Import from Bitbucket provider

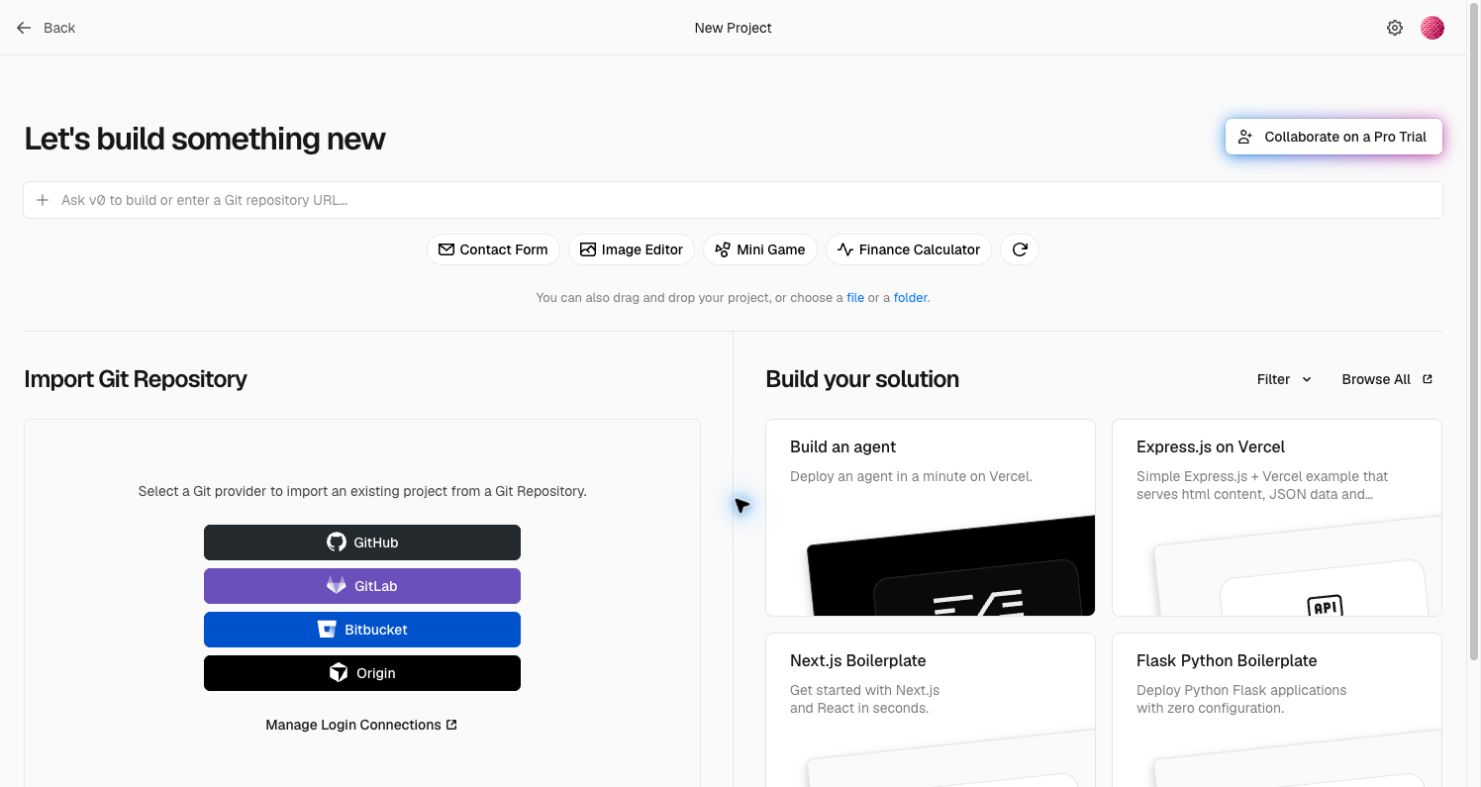[x=362, y=630]
